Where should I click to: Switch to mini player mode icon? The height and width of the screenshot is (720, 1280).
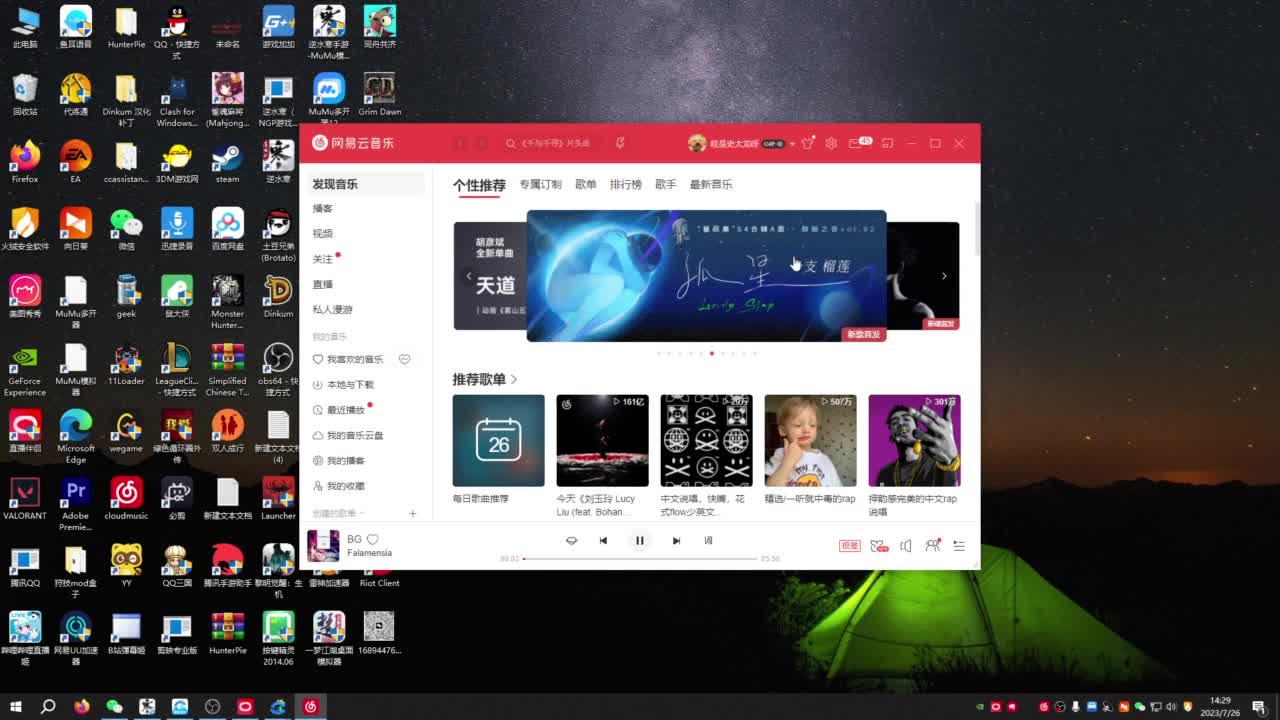(x=887, y=143)
